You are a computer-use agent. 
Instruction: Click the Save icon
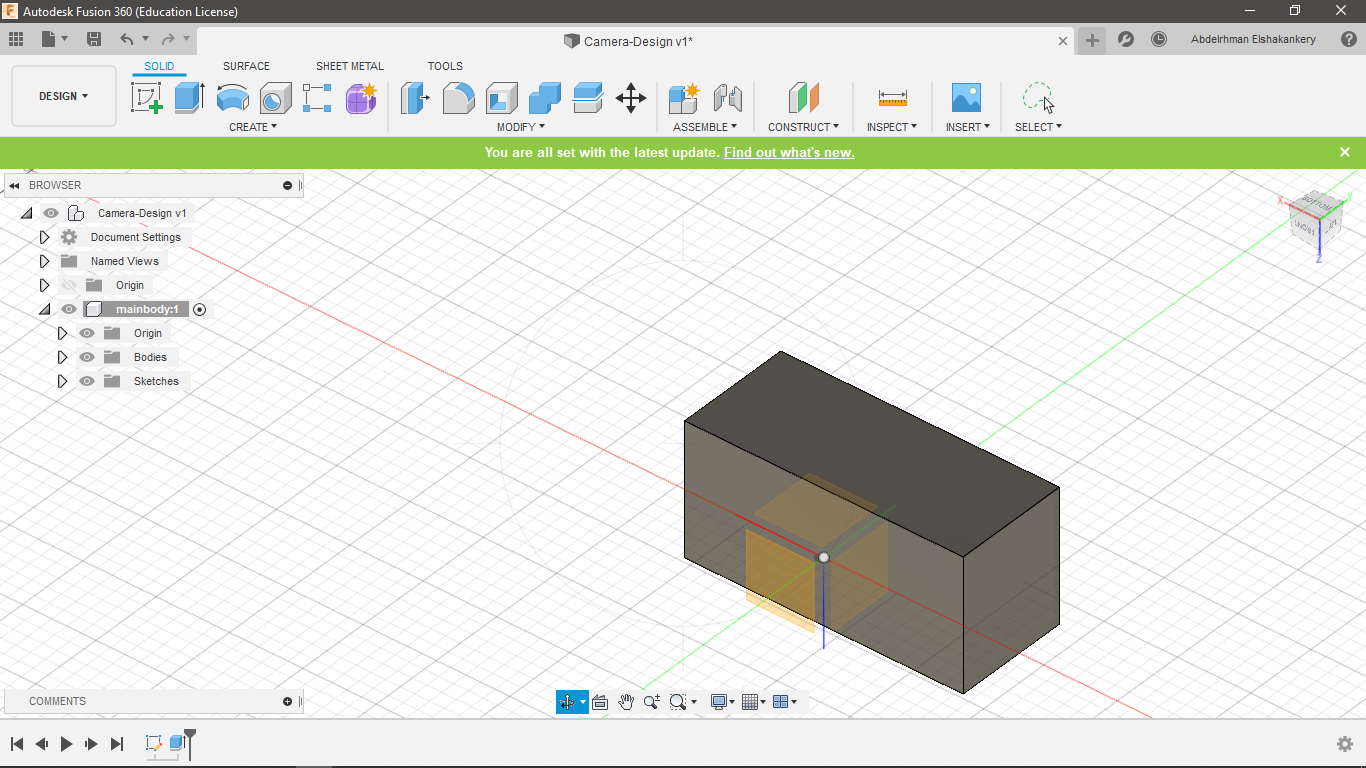(x=94, y=39)
